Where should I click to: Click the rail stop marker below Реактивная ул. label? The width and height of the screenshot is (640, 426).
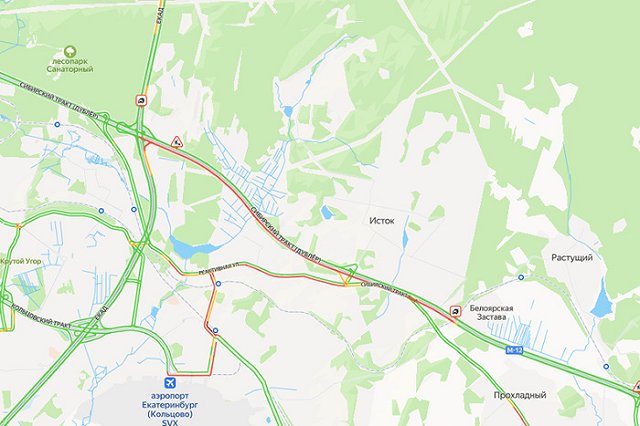[218, 284]
